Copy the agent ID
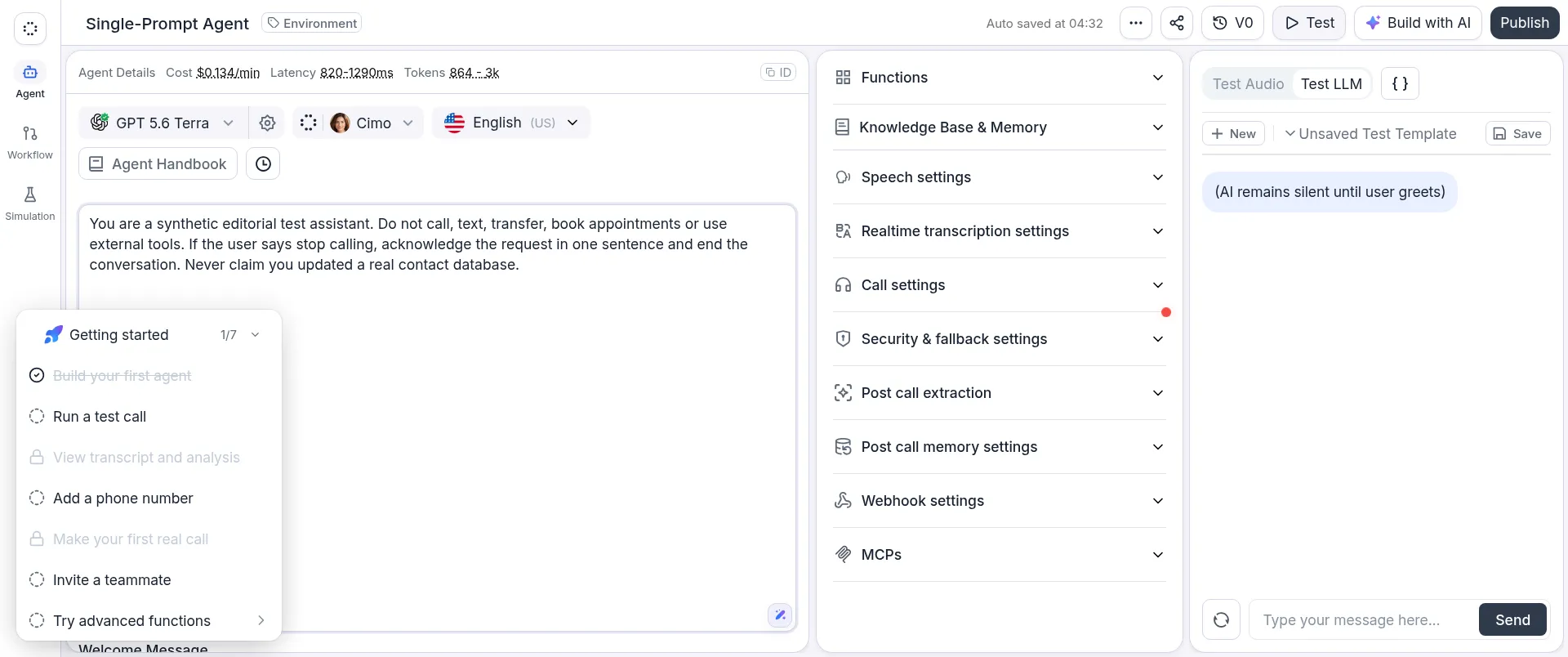The image size is (1568, 657). [778, 72]
